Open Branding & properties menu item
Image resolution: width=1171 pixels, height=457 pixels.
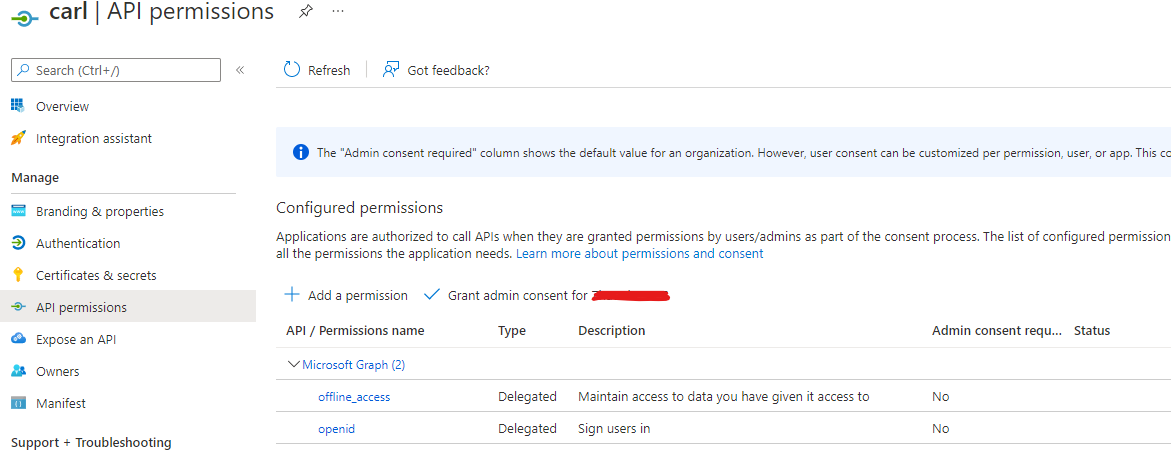click(x=99, y=211)
